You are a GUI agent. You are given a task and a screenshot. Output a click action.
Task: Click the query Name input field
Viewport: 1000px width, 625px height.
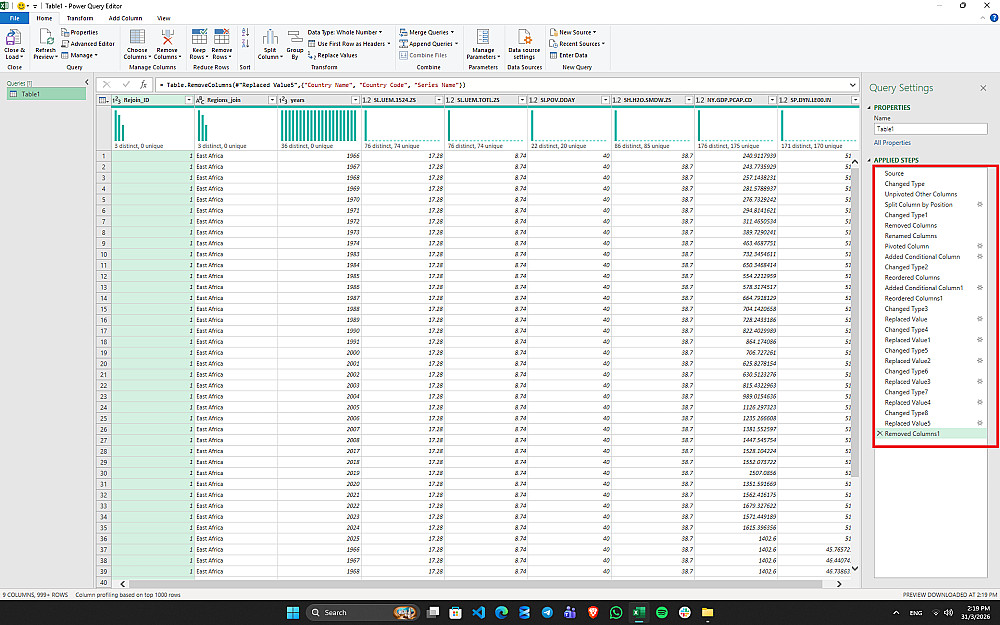(930, 129)
